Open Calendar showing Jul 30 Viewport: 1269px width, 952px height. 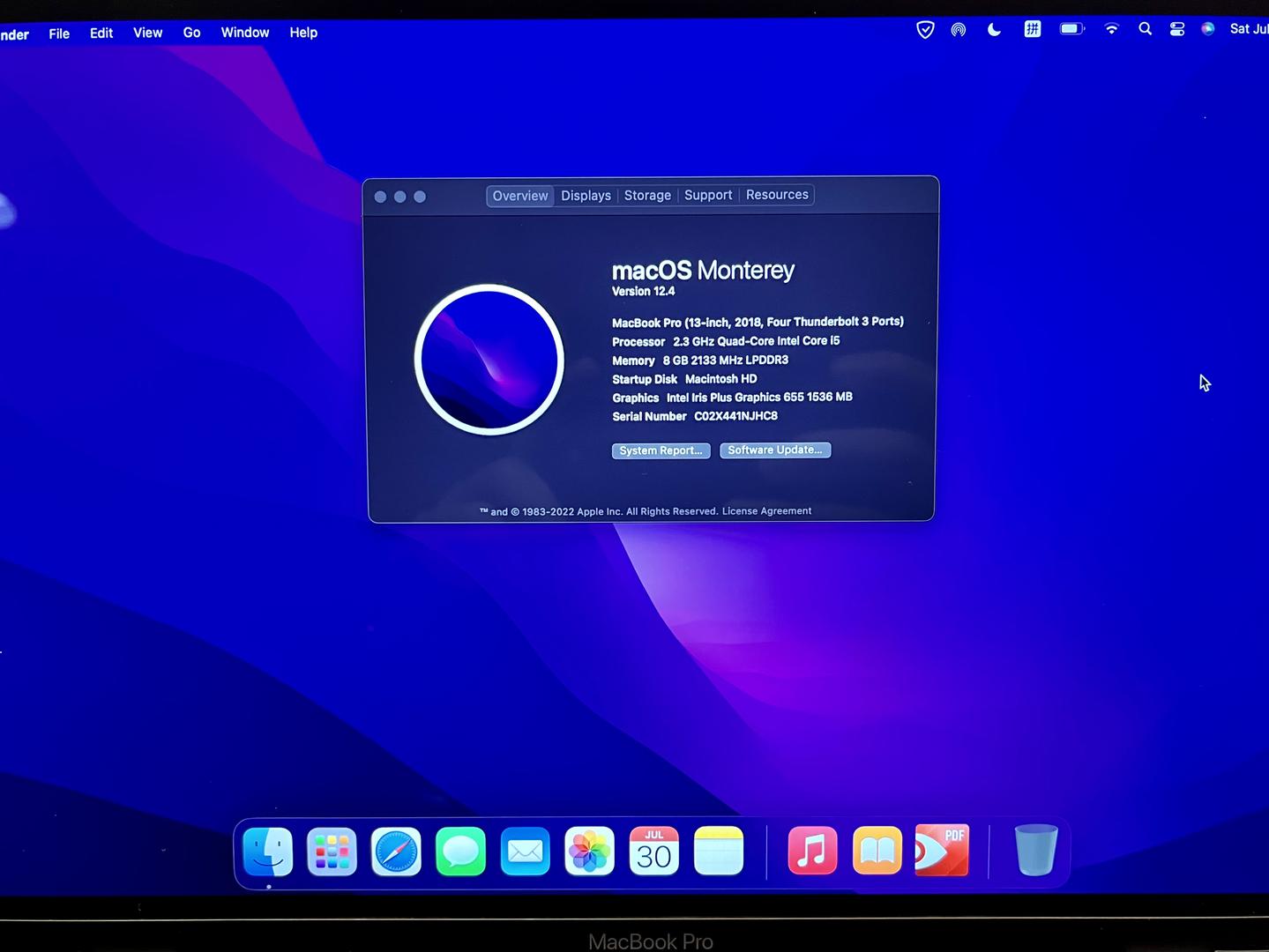tap(653, 852)
